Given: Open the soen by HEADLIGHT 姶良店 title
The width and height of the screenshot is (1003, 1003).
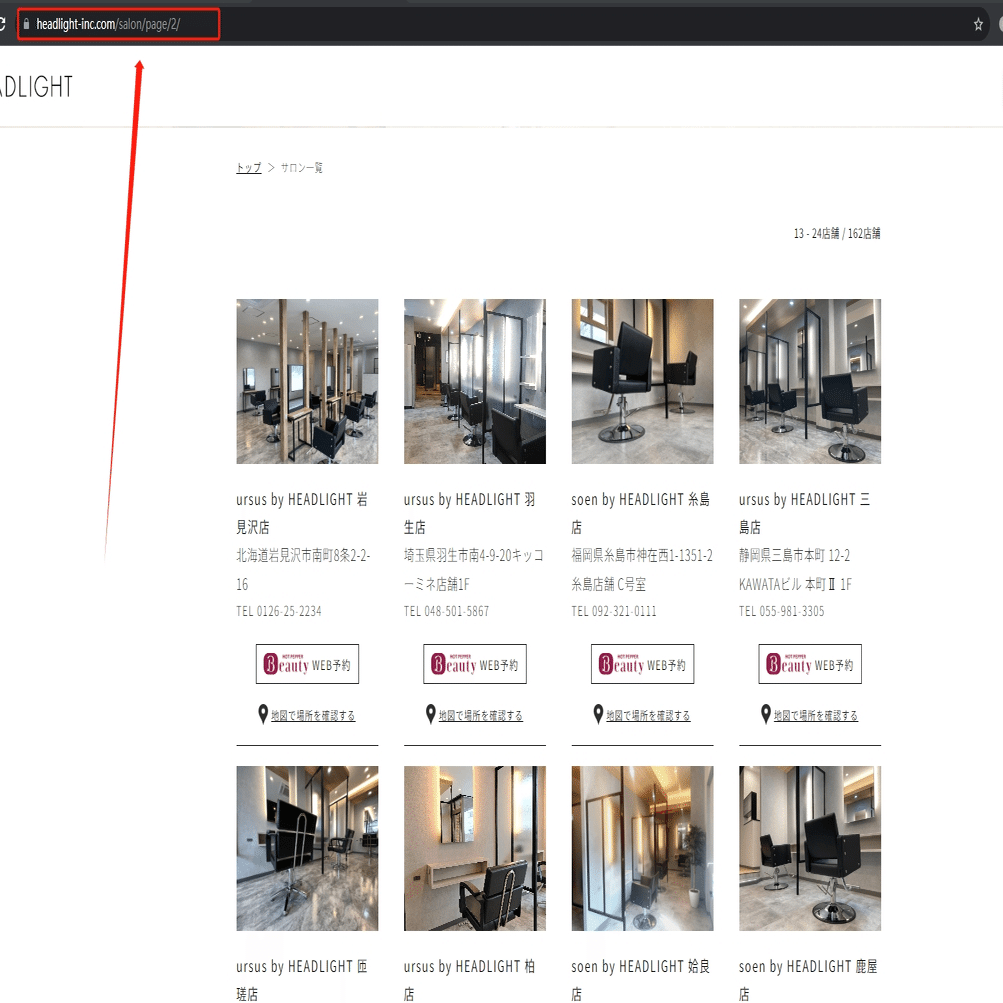Looking at the screenshot, I should [x=640, y=980].
